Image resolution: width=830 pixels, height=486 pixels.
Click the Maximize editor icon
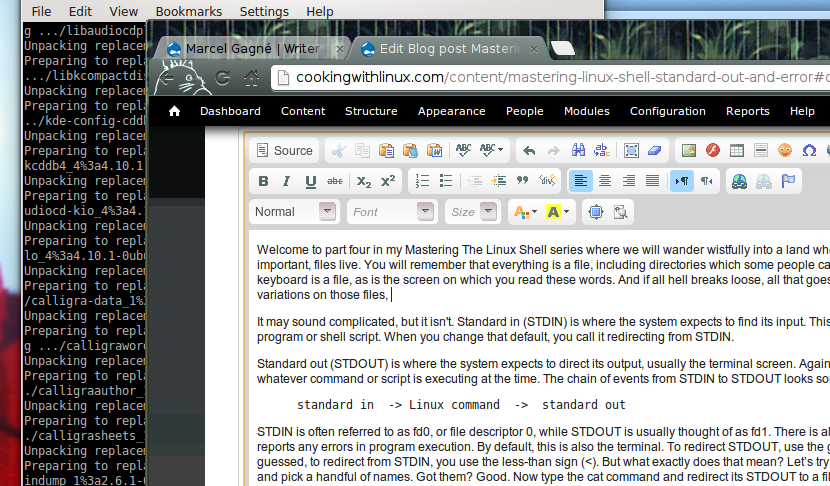[596, 212]
